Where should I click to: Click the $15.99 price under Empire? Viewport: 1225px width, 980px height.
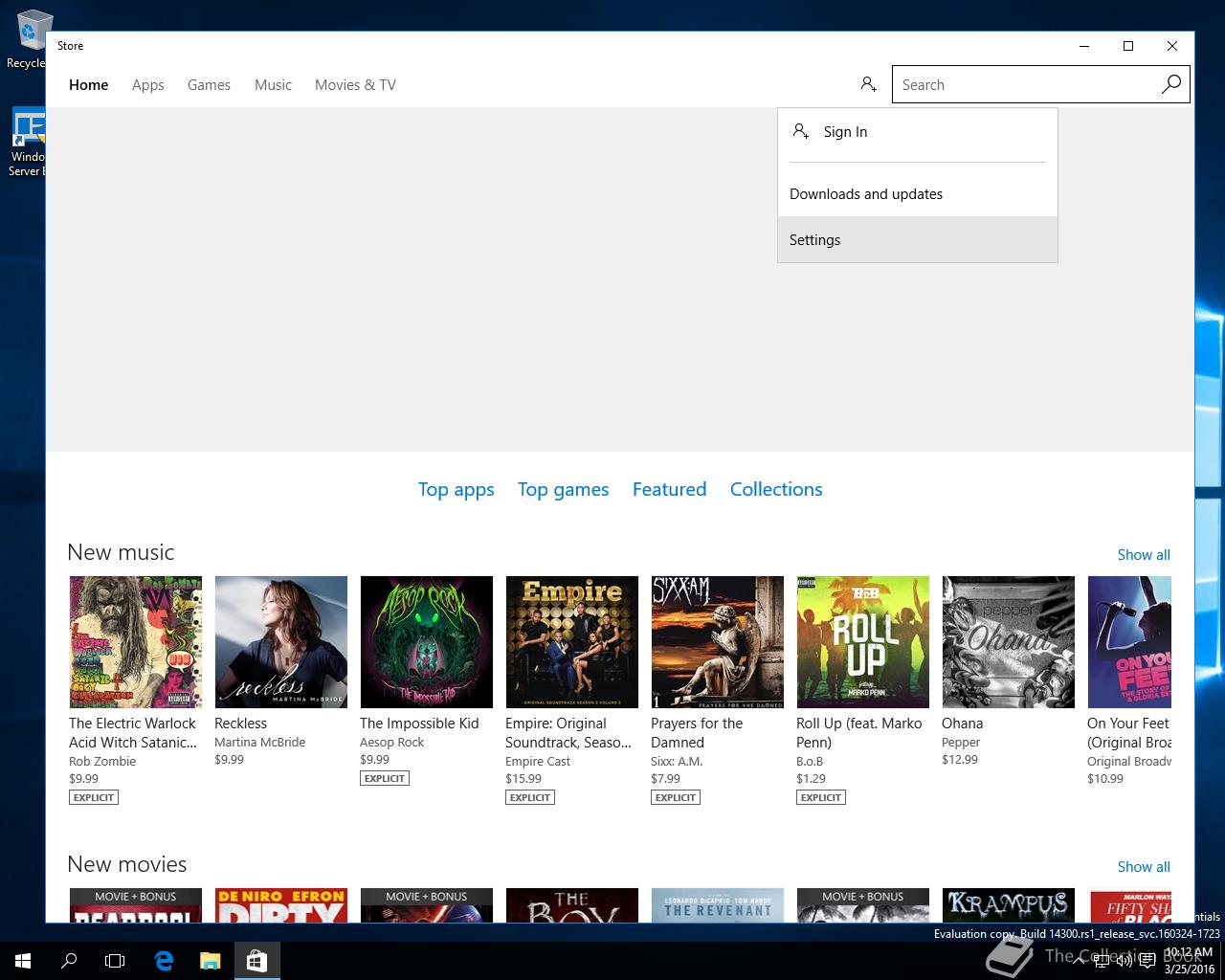click(523, 778)
